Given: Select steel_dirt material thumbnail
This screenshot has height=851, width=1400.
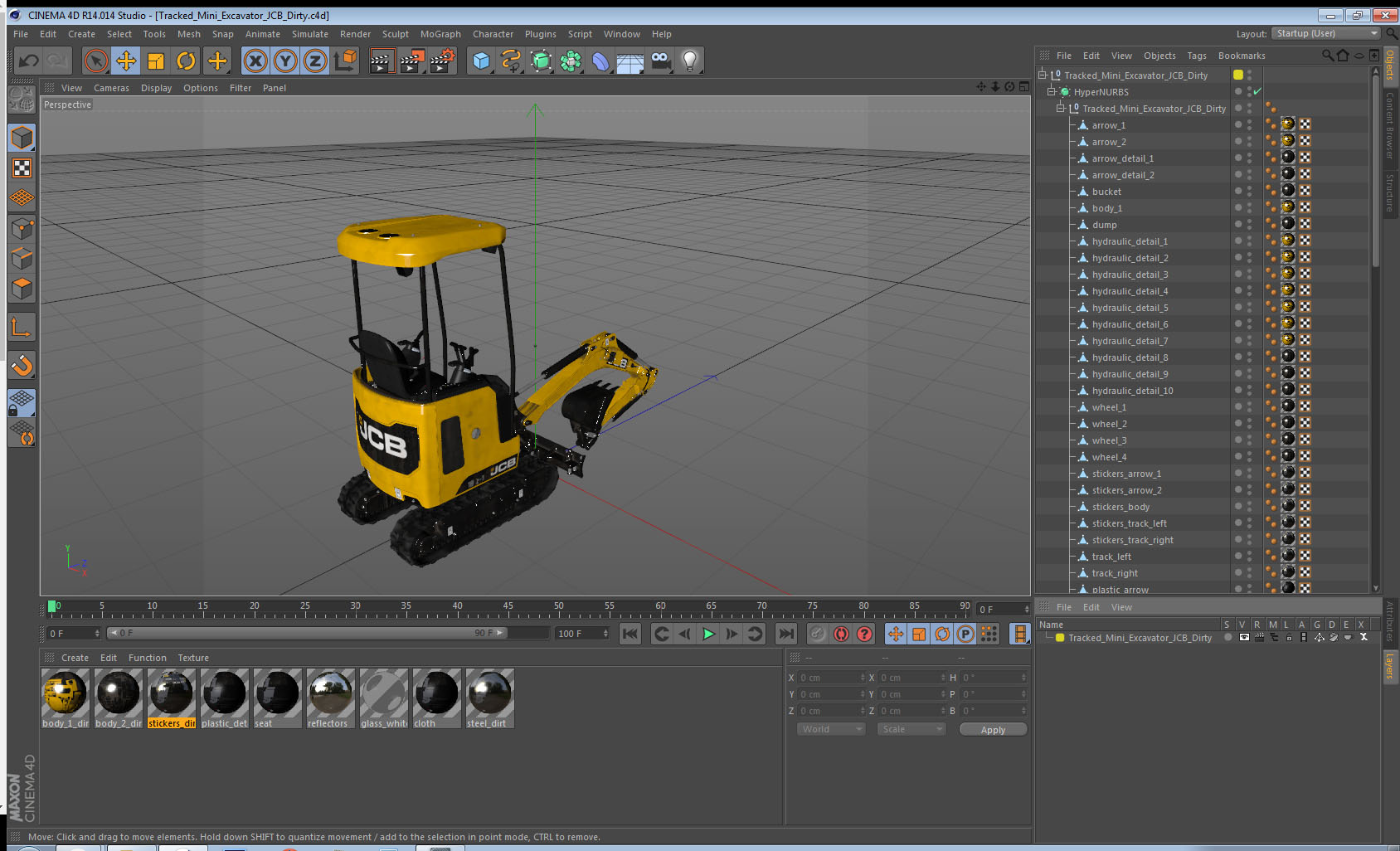Looking at the screenshot, I should point(490,693).
